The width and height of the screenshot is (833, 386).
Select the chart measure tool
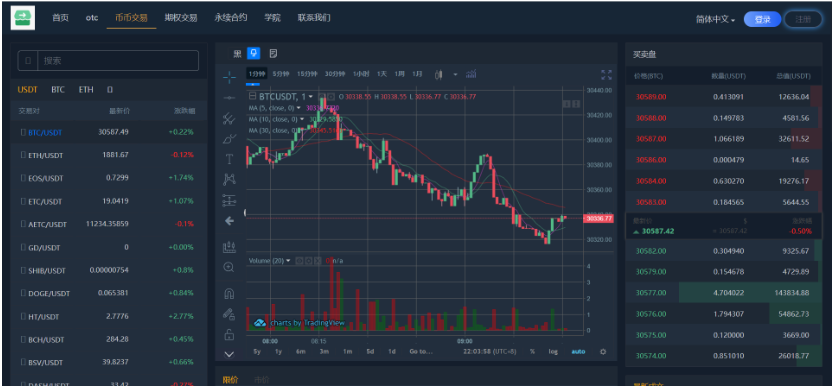coord(229,246)
